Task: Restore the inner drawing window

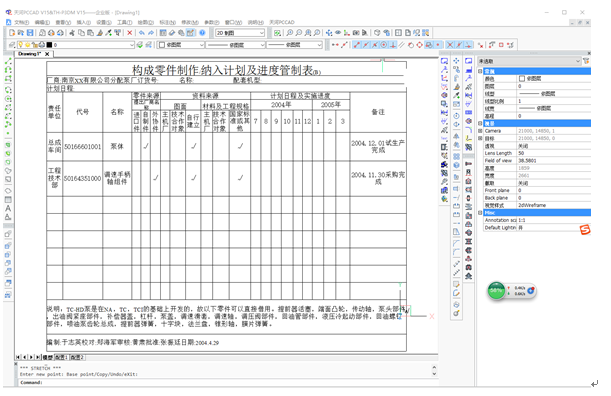Action: (x=580, y=23)
